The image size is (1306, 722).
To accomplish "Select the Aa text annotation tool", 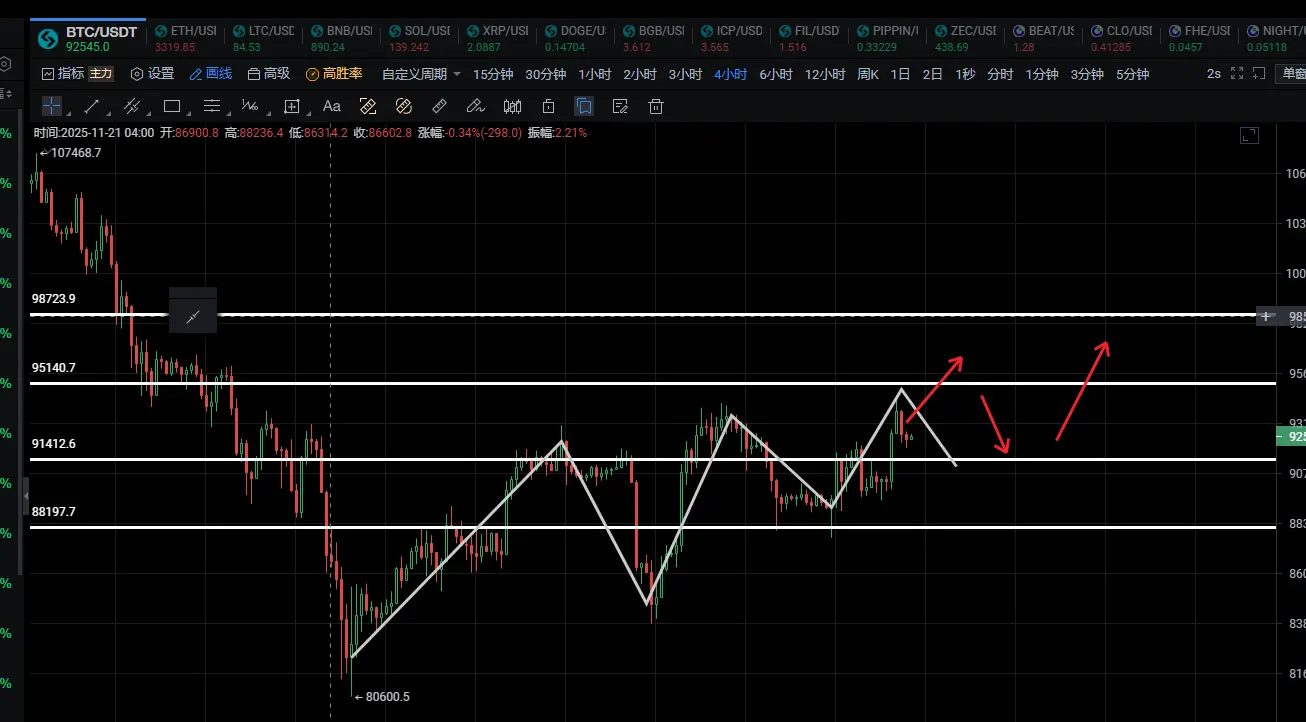I will pos(332,106).
